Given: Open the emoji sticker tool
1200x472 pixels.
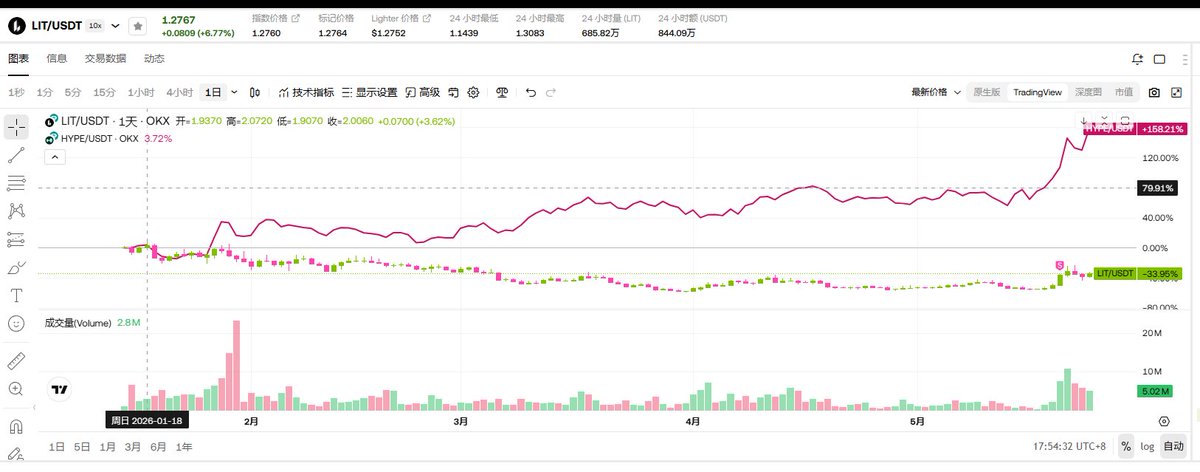Looking at the screenshot, I should (x=16, y=324).
